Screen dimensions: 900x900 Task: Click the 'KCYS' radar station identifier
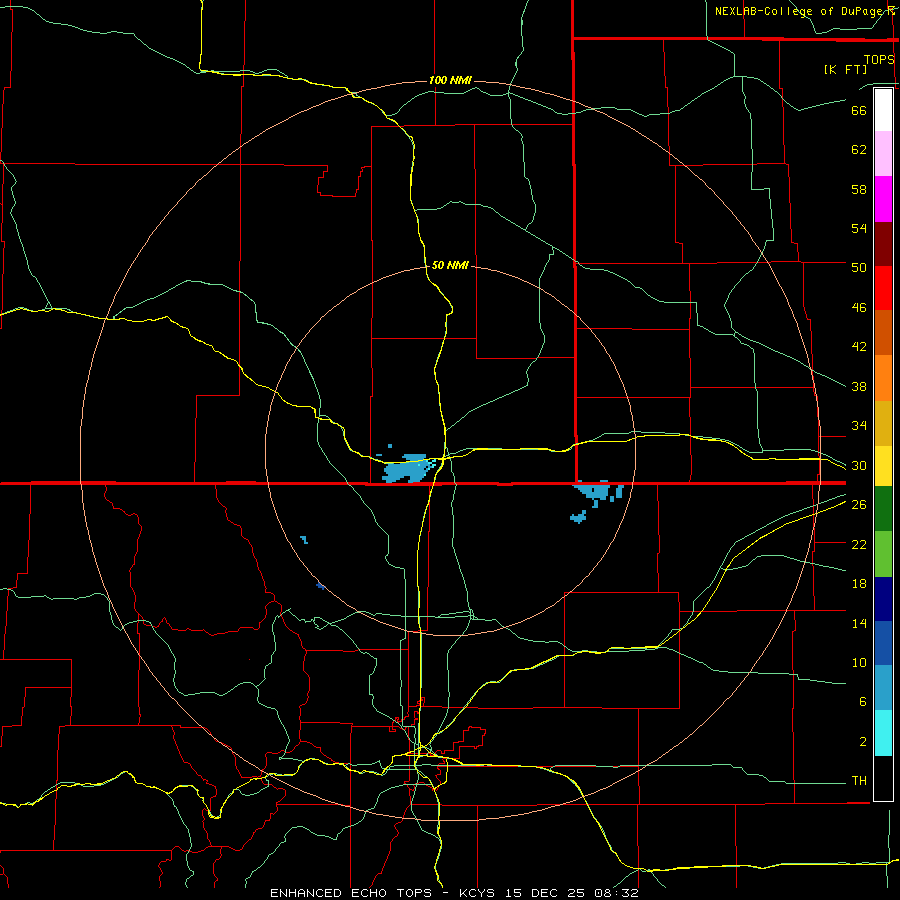(x=478, y=893)
